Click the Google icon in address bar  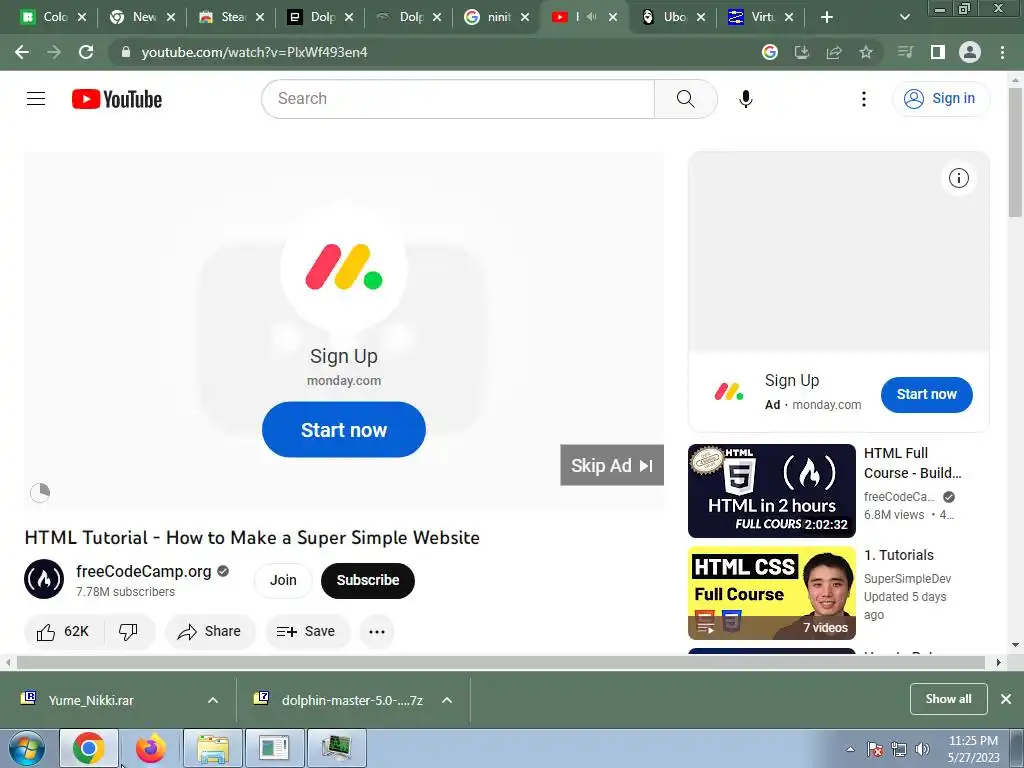[x=770, y=52]
